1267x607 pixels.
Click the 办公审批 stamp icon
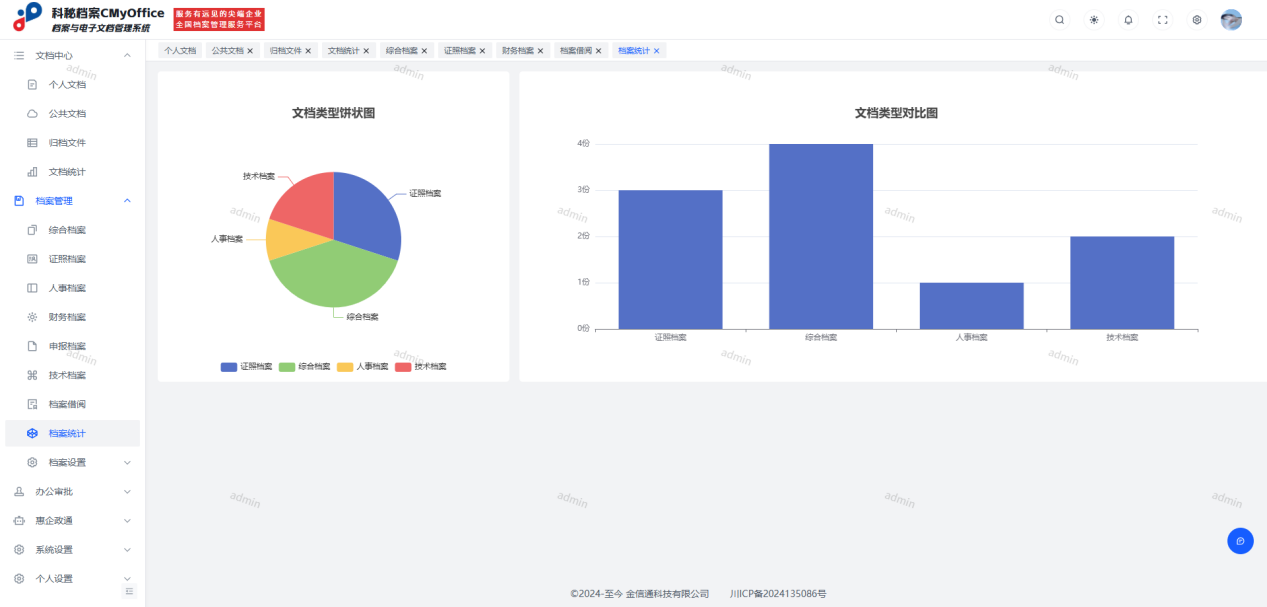[x=19, y=491]
